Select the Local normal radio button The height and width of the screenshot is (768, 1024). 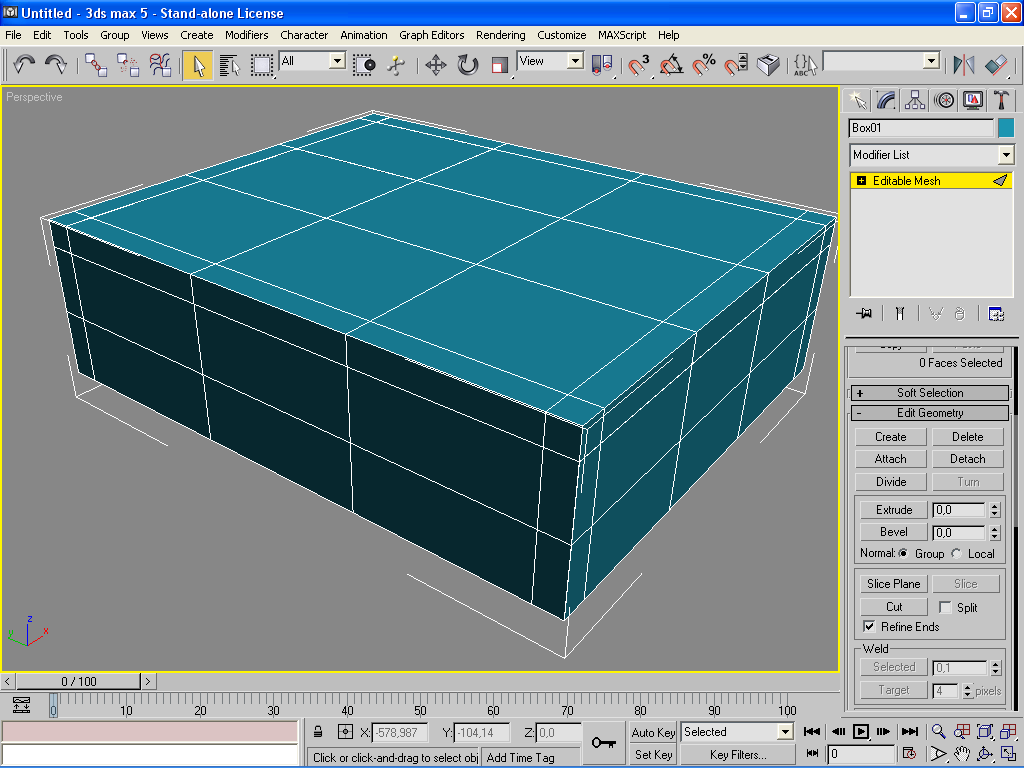[x=957, y=554]
